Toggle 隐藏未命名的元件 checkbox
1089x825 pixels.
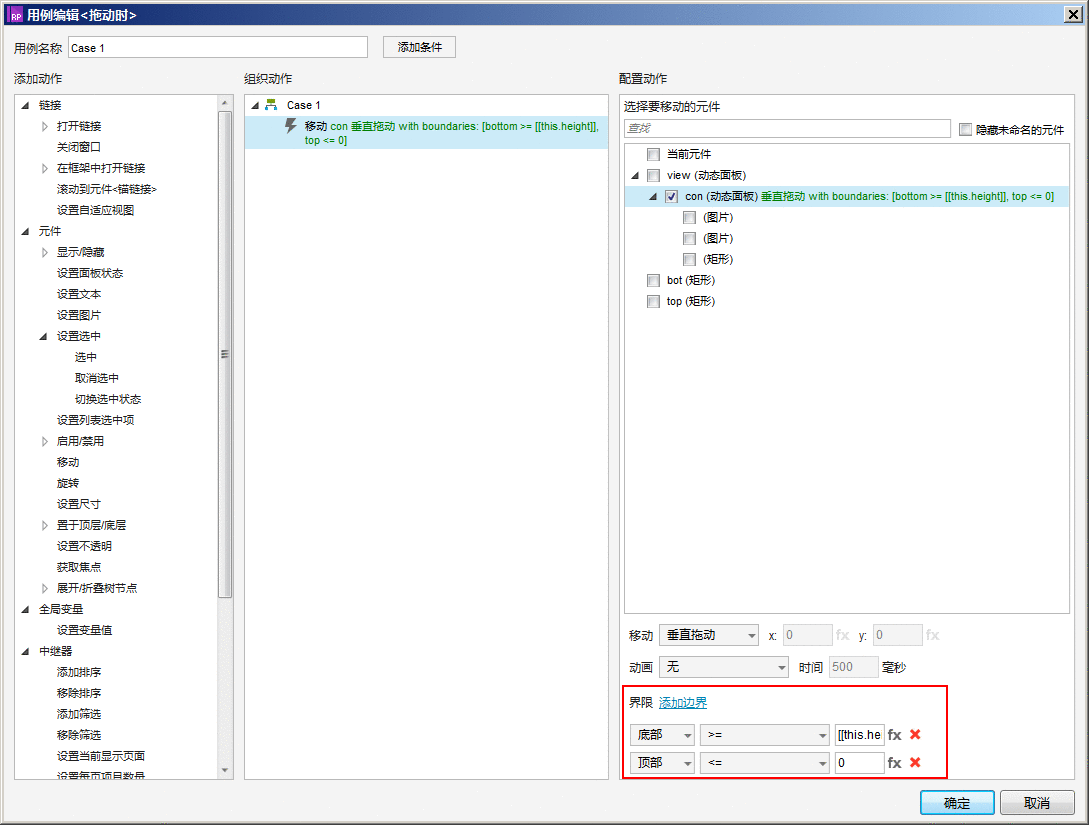pos(965,129)
